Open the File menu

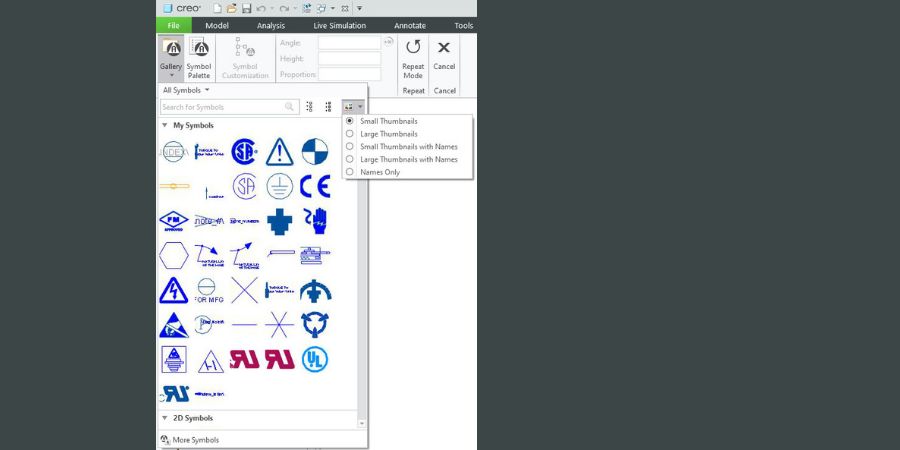[x=173, y=25]
